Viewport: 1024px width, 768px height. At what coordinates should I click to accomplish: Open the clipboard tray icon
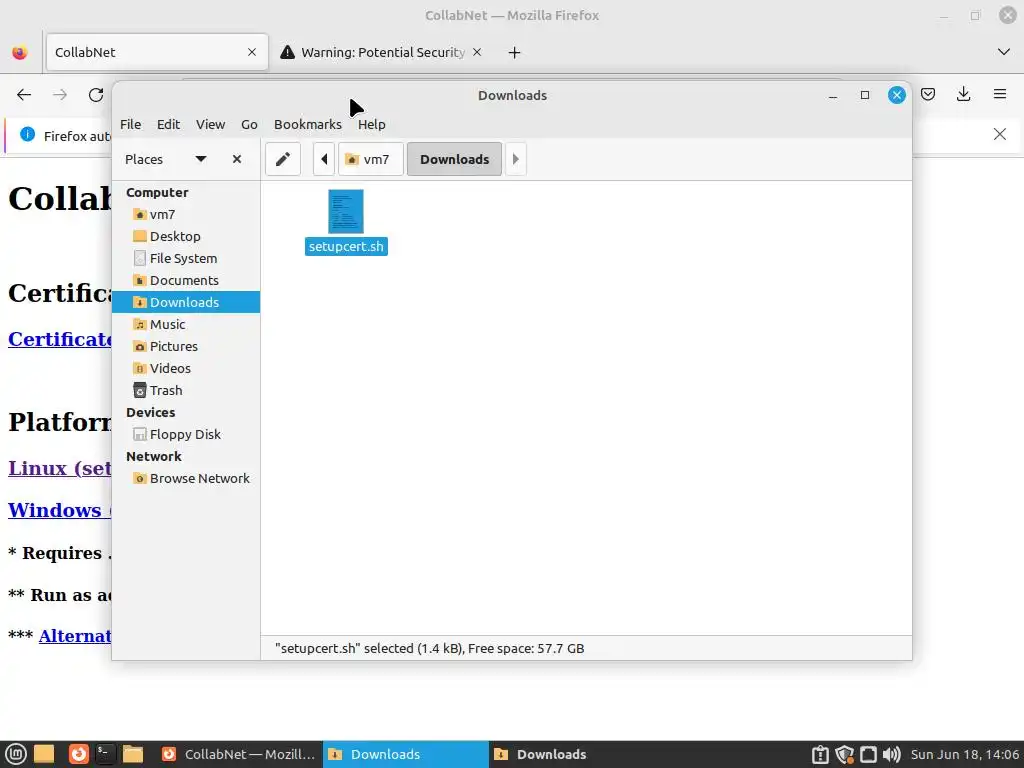pyautogui.click(x=820, y=754)
